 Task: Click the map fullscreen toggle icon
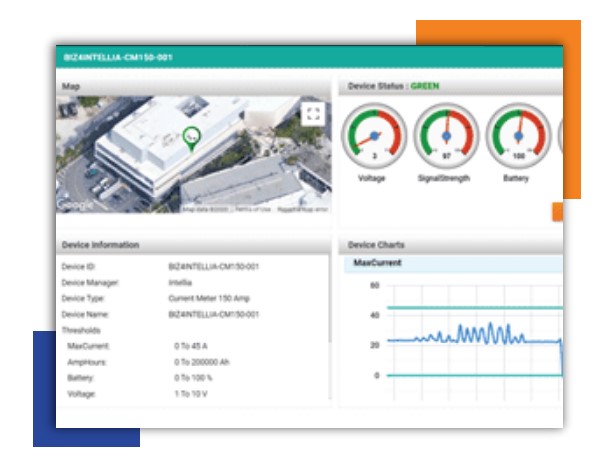pyautogui.click(x=314, y=114)
